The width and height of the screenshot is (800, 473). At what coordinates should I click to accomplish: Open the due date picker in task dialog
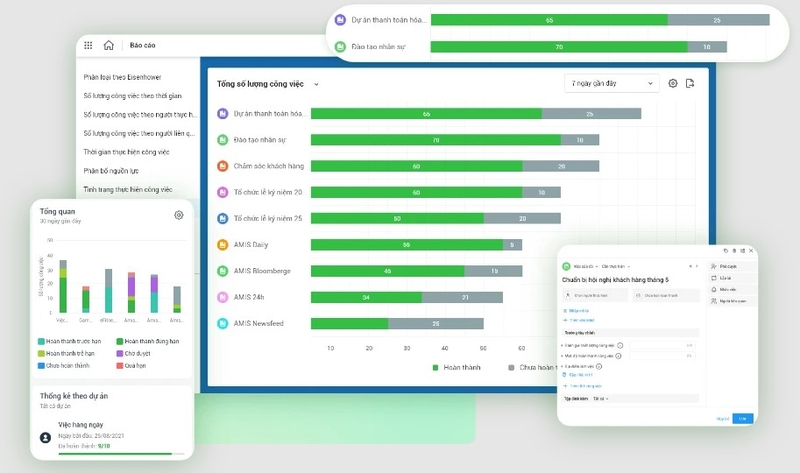pyautogui.click(x=666, y=295)
